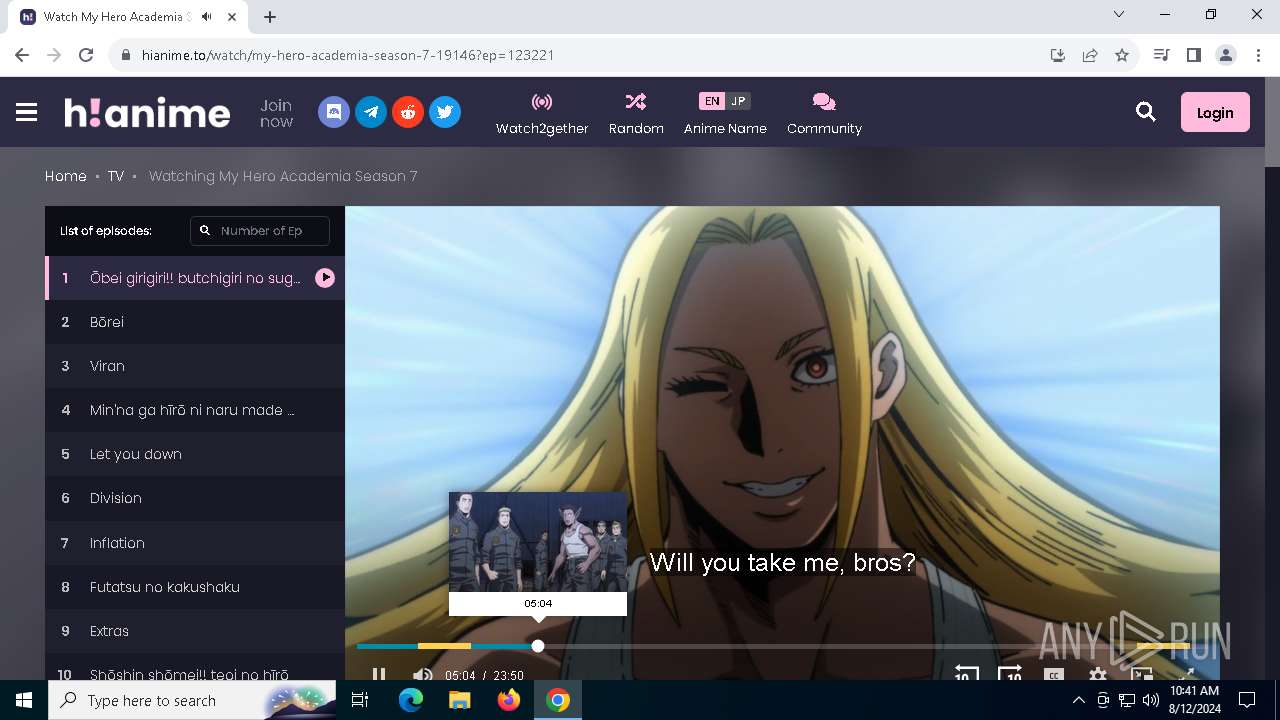Seek near the end yellow outro segment
Viewport: 1280px width, 720px height.
[x=1162, y=646]
